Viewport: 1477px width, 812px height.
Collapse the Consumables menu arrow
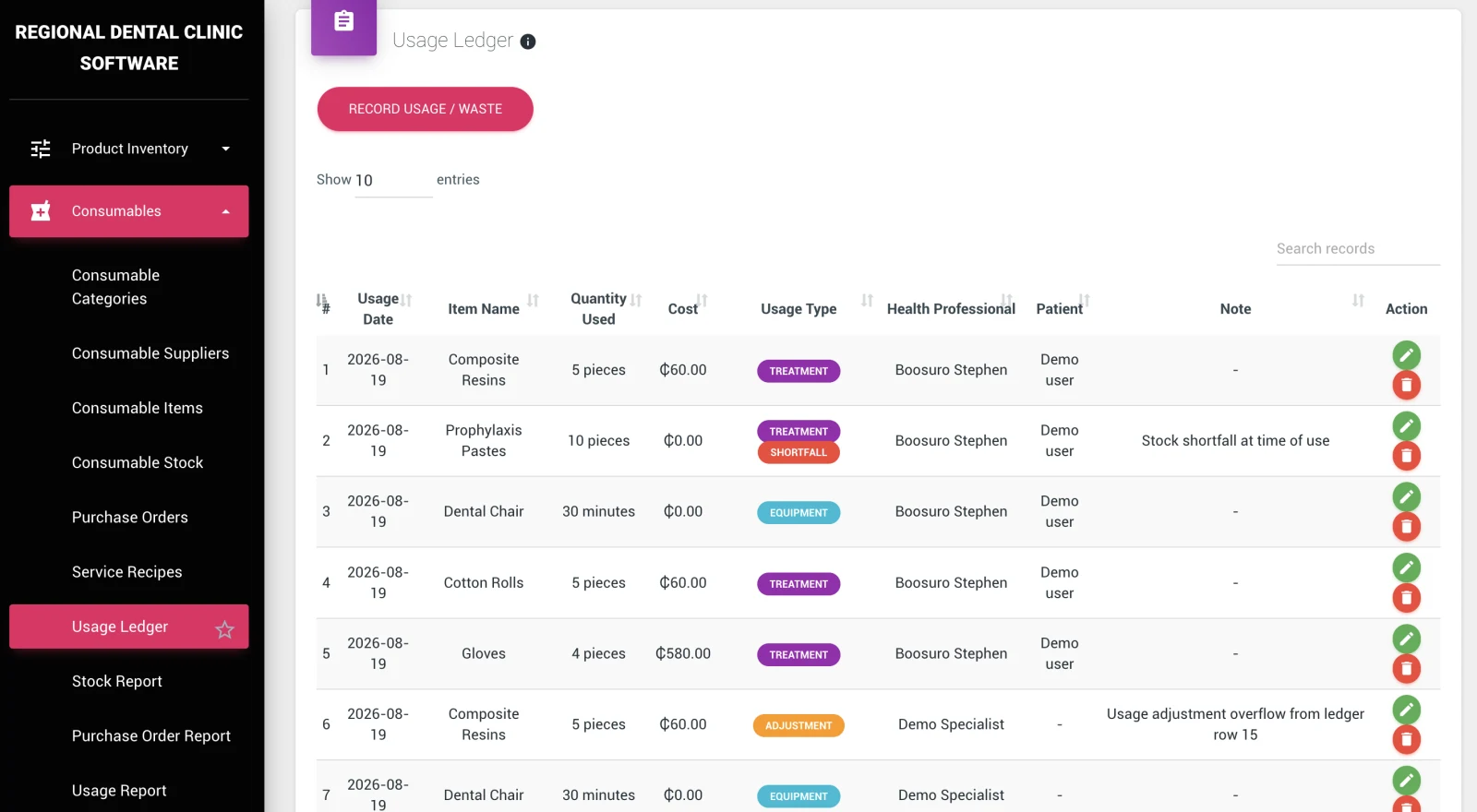click(226, 211)
